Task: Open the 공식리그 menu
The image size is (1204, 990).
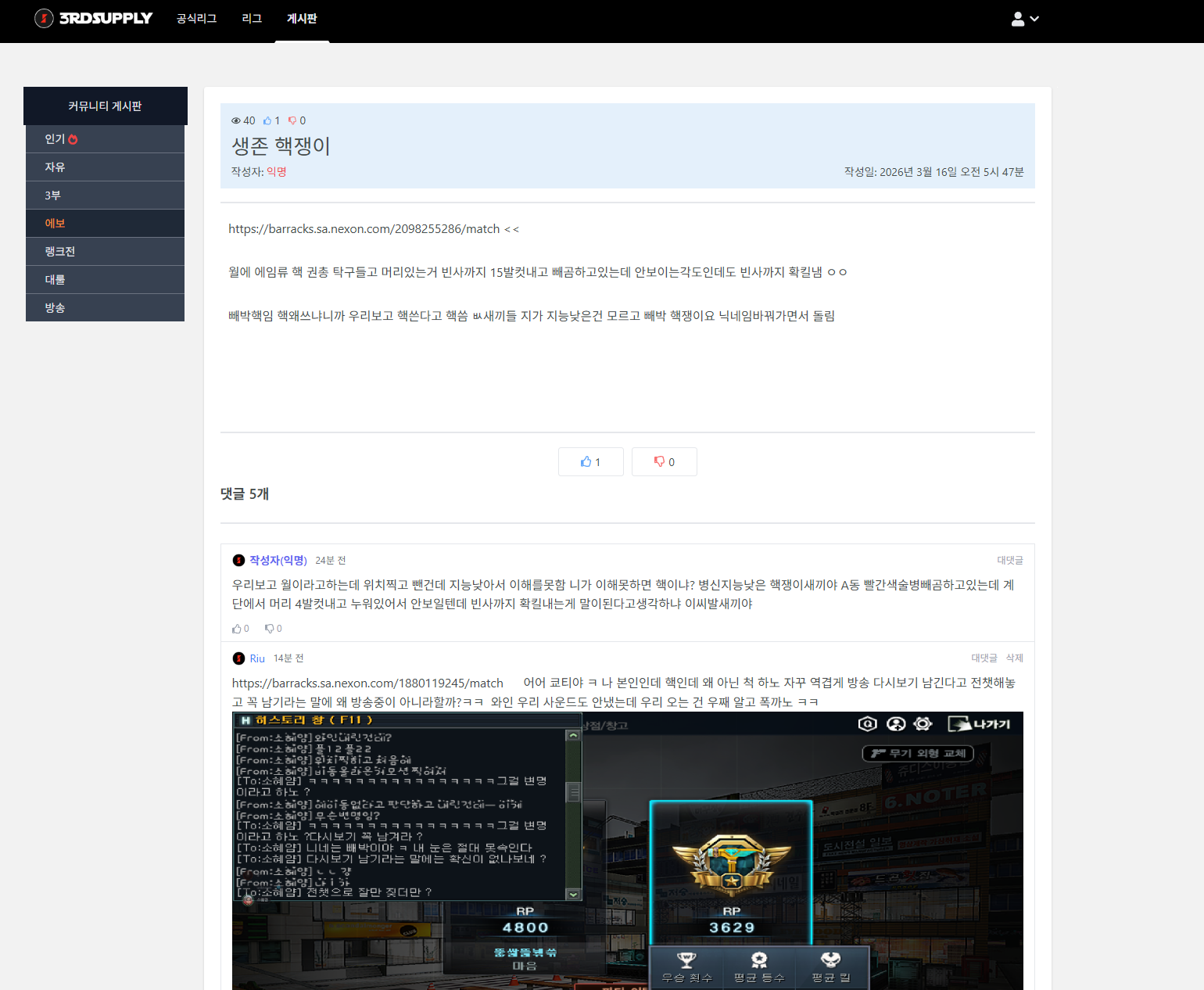Action: 196,19
